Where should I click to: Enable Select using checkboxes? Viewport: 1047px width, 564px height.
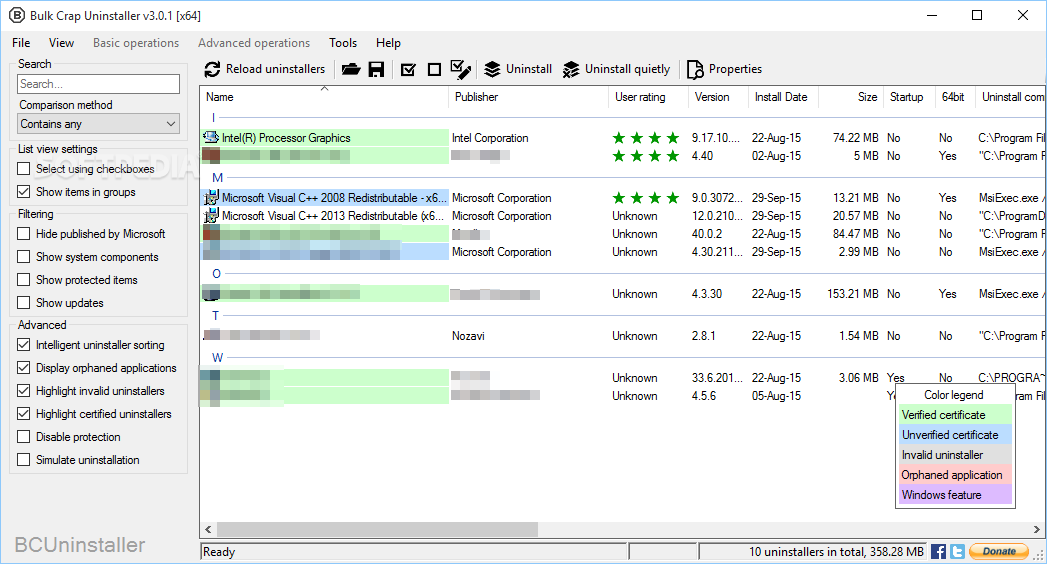(23, 169)
